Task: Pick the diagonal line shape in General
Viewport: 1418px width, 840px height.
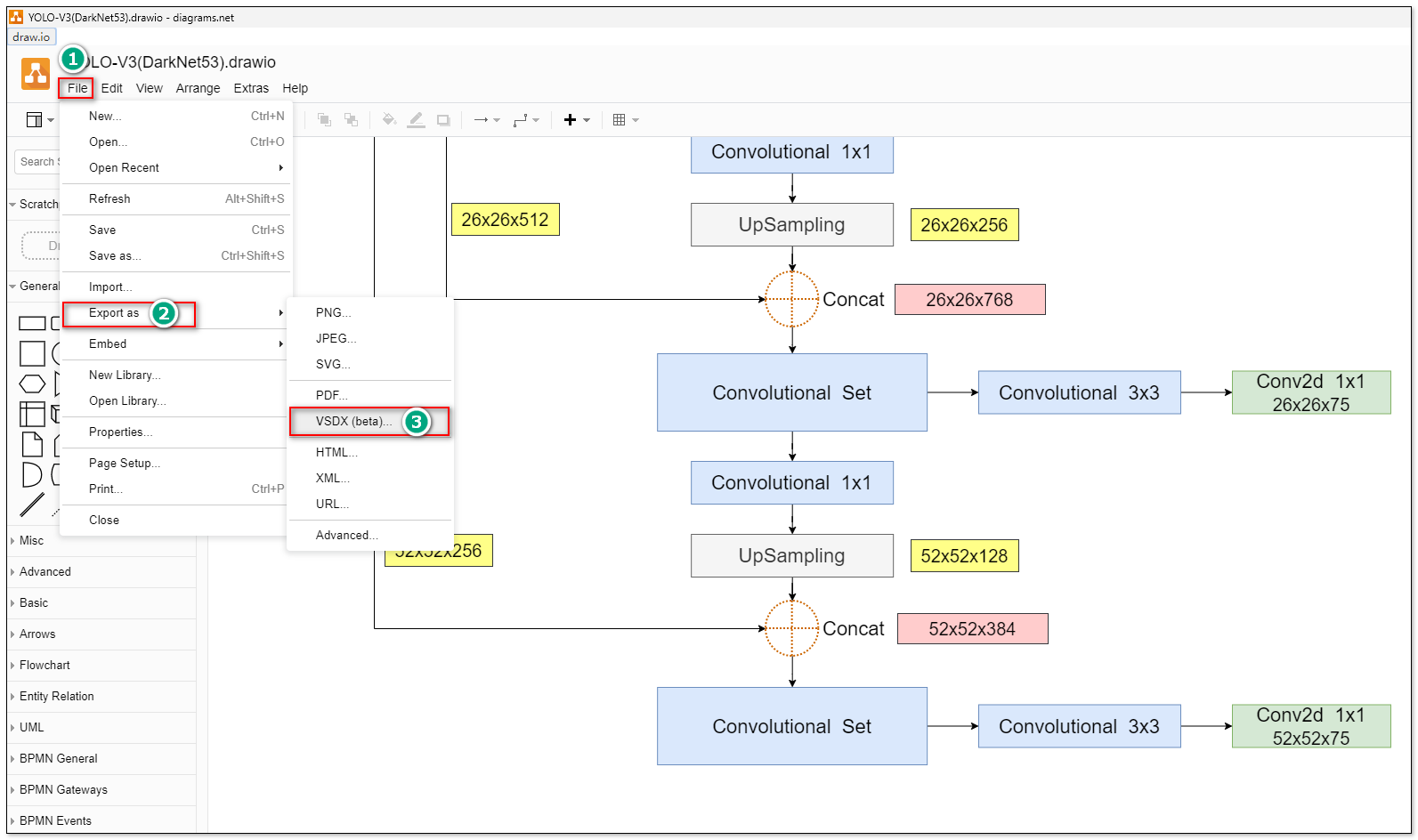Action: pos(32,505)
